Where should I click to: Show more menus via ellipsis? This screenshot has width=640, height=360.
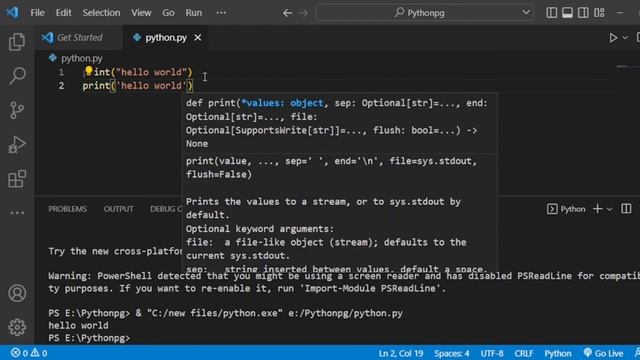click(221, 13)
